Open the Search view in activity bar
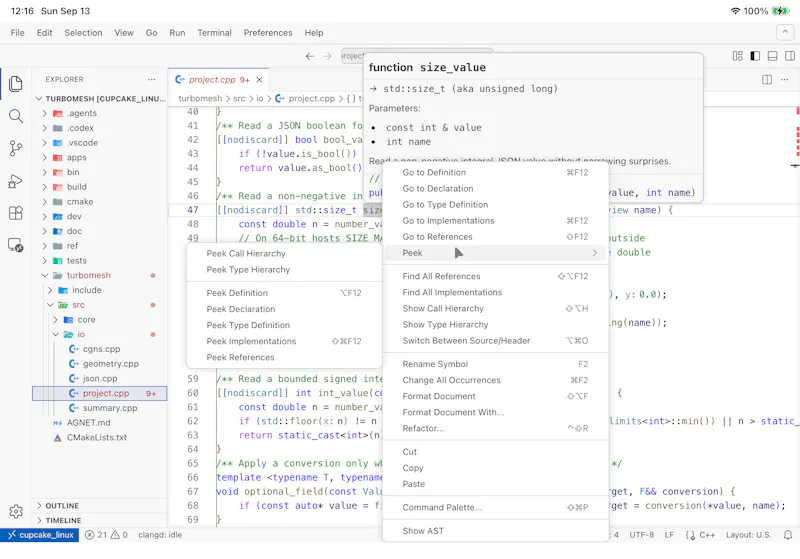The height and width of the screenshot is (559, 800). click(16, 116)
